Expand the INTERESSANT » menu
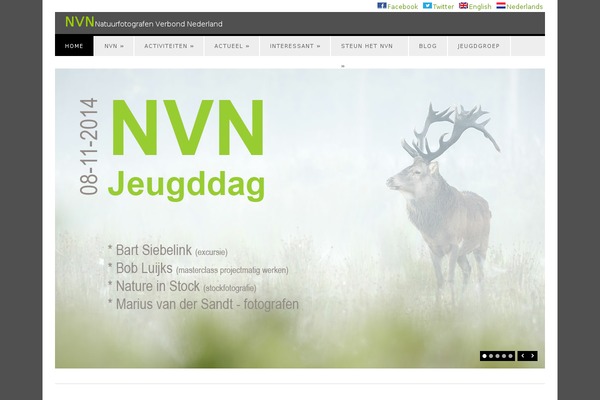Image resolution: width=600 pixels, height=400 pixels. click(x=295, y=46)
